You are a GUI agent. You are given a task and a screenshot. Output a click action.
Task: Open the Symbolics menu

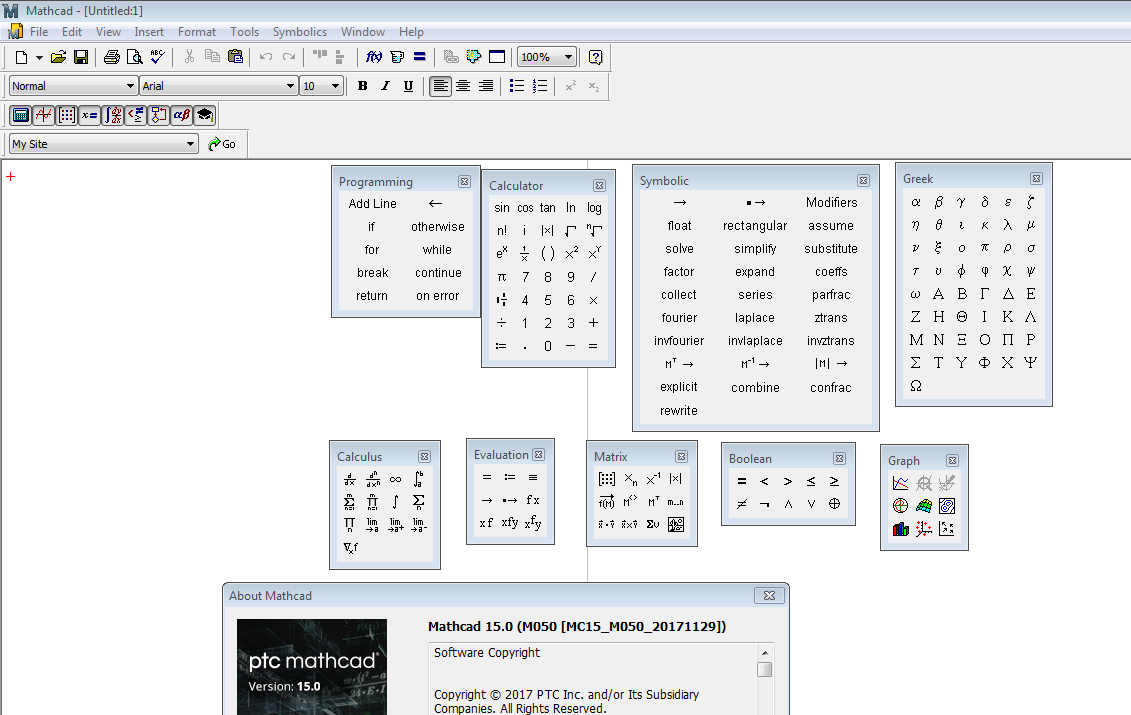click(x=299, y=31)
